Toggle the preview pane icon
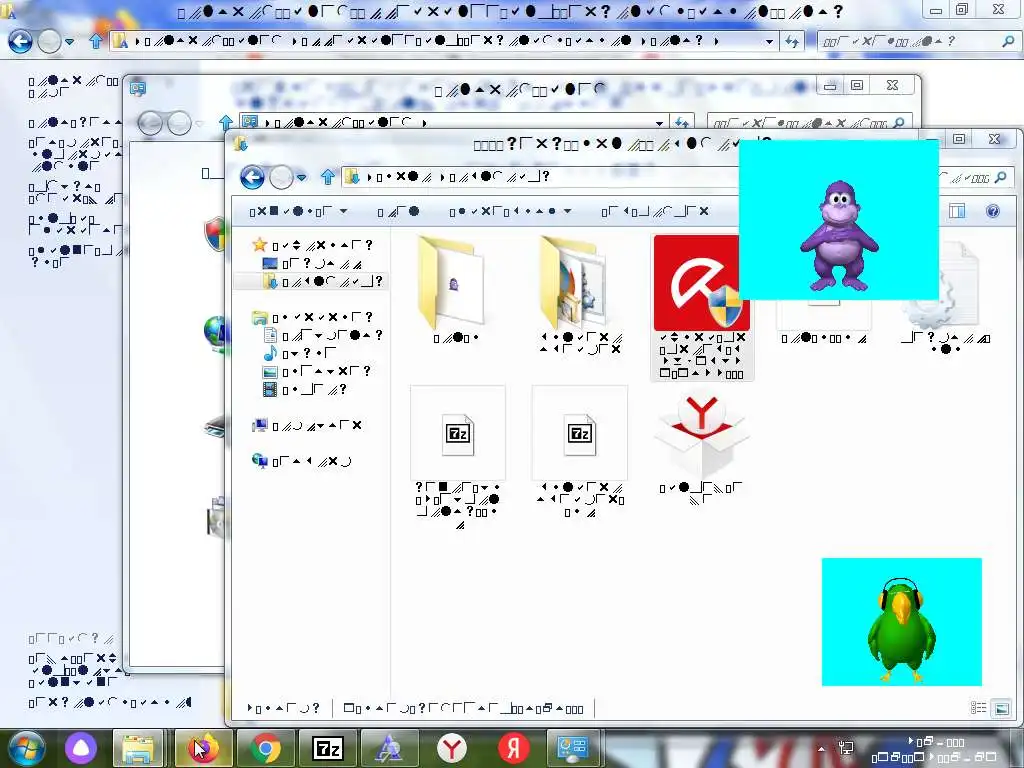Screen dimensions: 1024x768 click(x=957, y=211)
